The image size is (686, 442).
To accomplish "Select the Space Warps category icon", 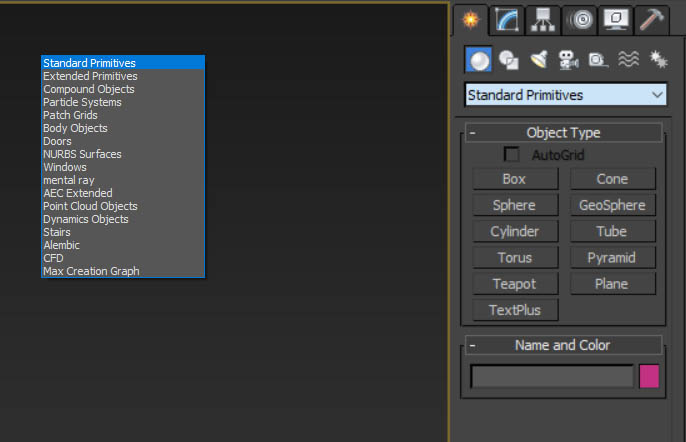I will coord(628,60).
